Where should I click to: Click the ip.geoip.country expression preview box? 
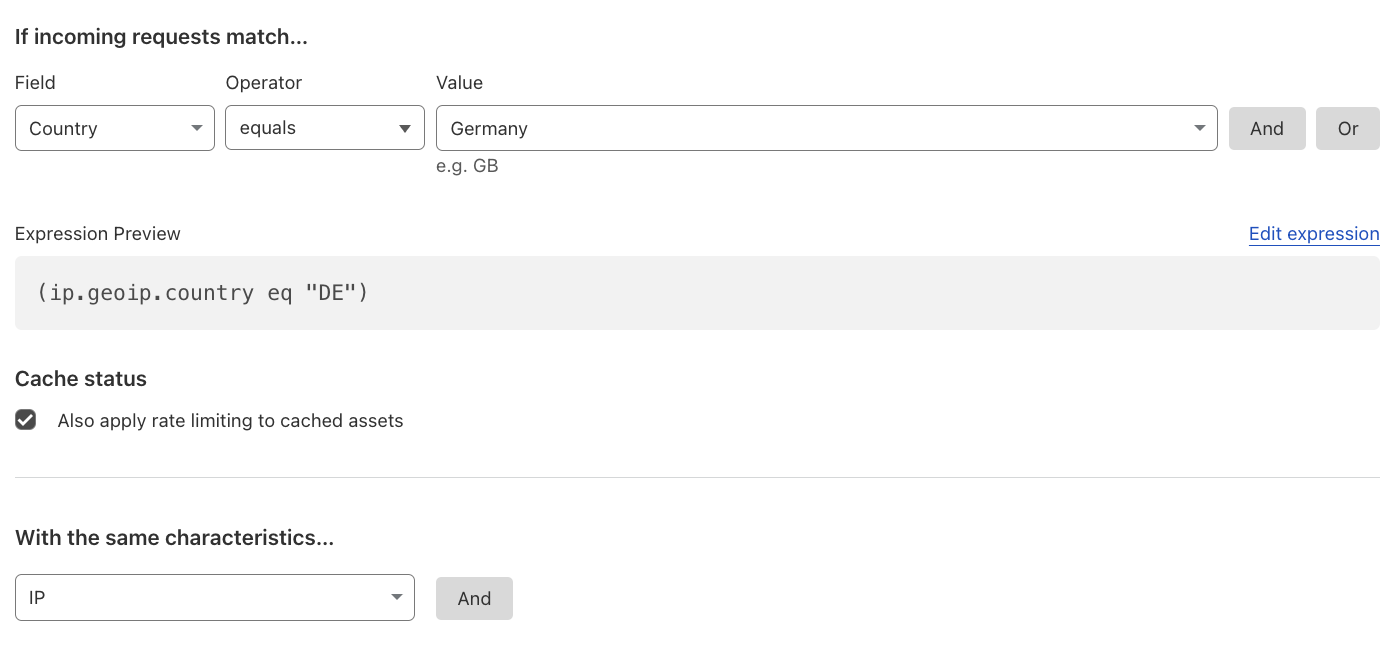click(697, 293)
